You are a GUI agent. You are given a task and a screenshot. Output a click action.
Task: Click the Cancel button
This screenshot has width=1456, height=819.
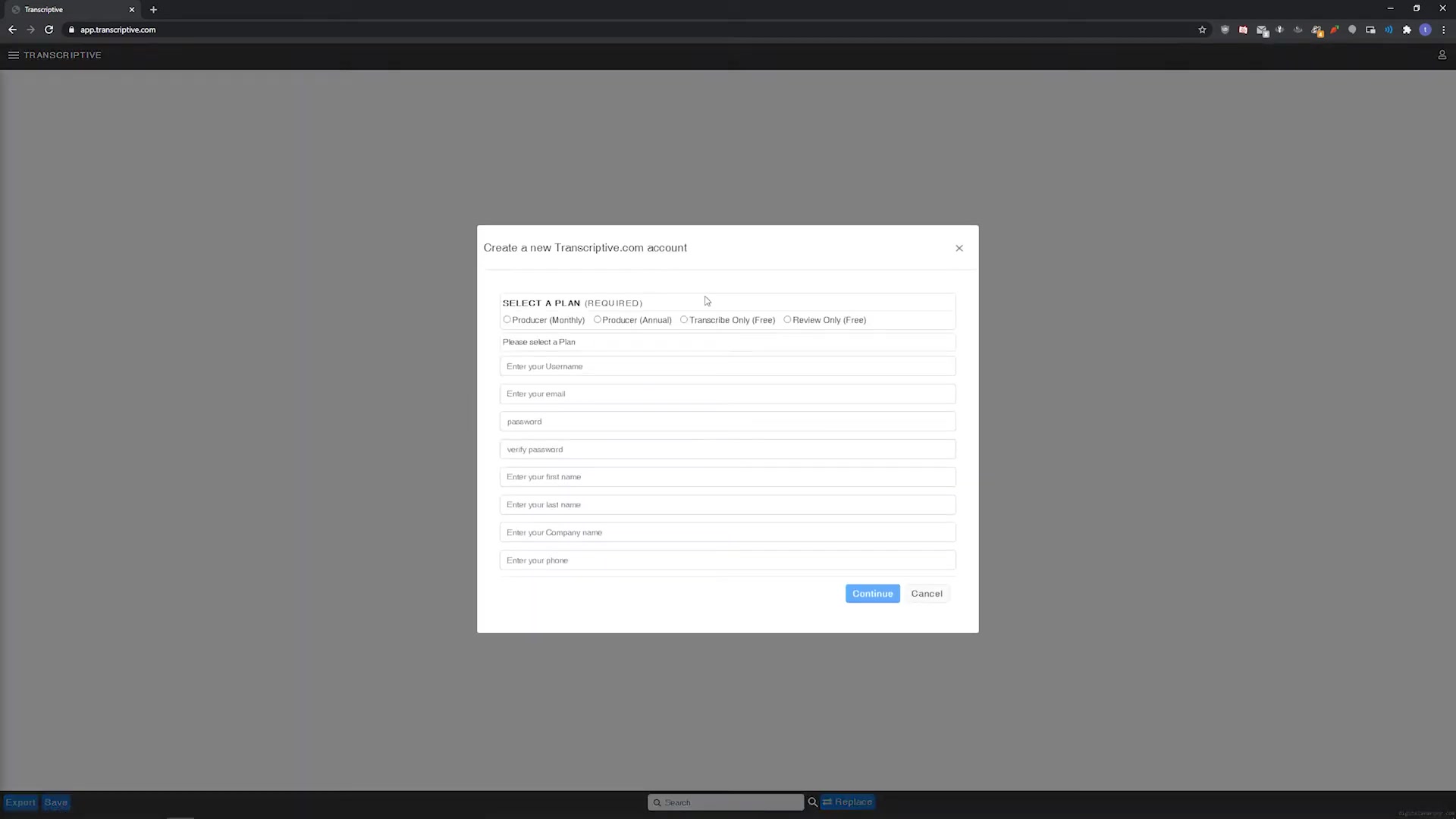[x=927, y=594]
